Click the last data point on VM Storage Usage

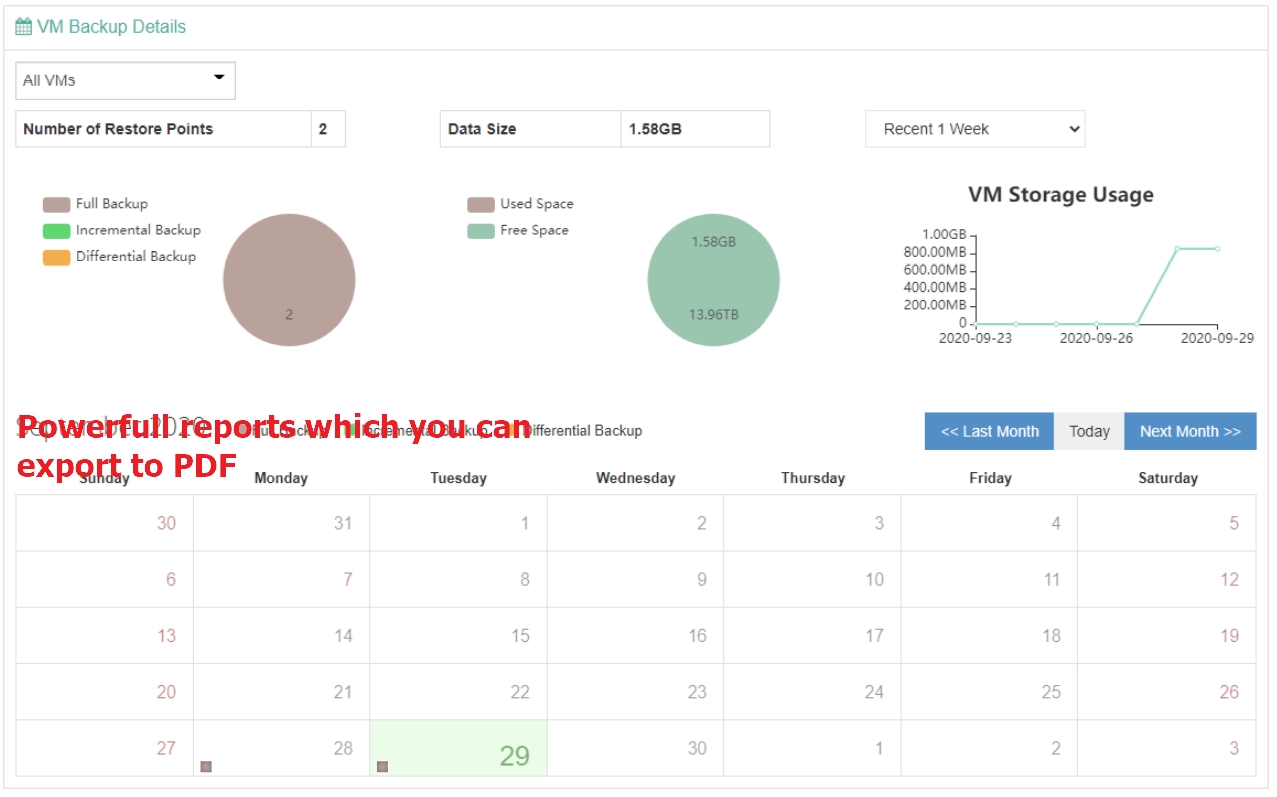(1217, 247)
